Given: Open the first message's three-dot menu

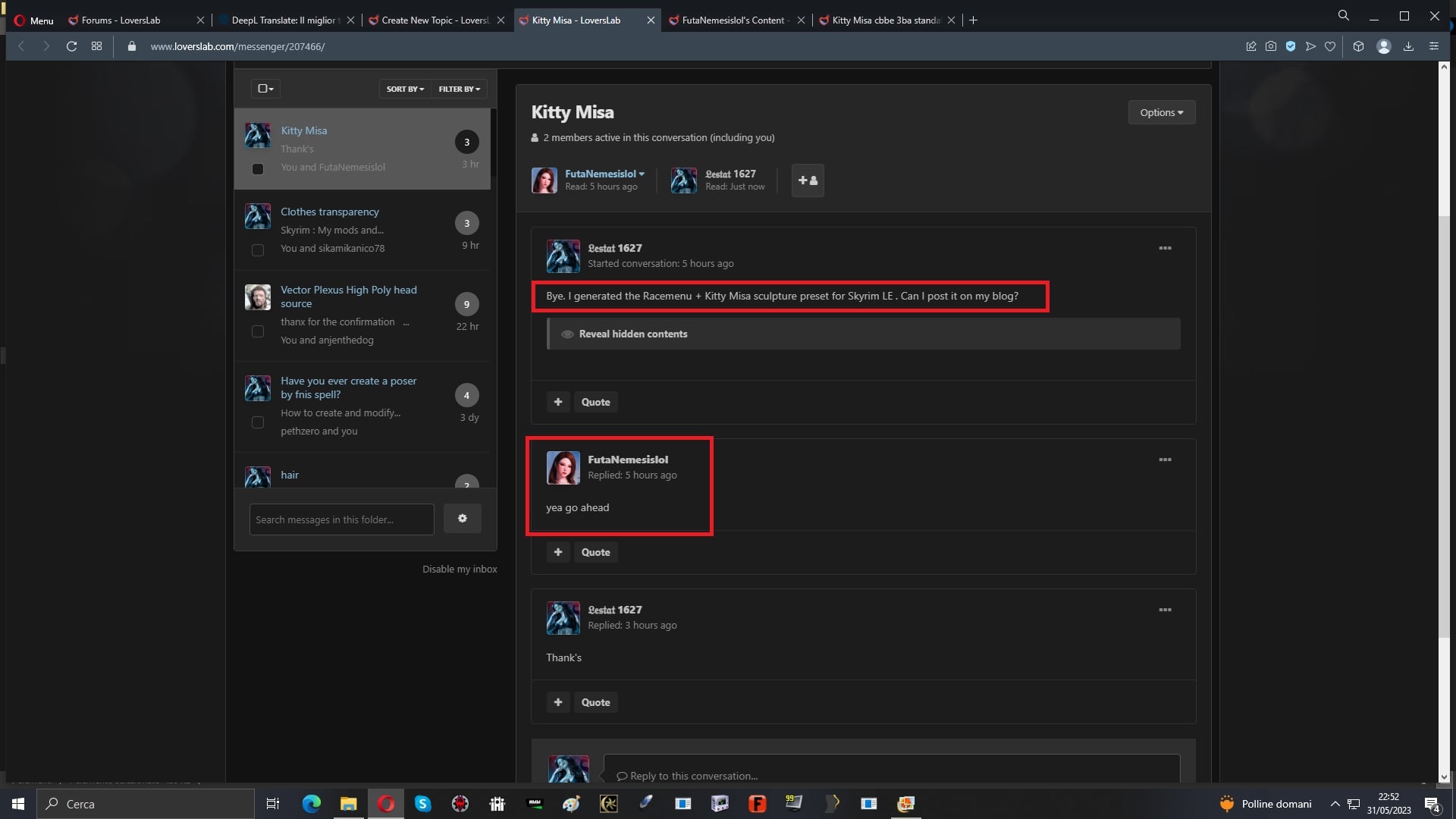Looking at the screenshot, I should (1165, 248).
